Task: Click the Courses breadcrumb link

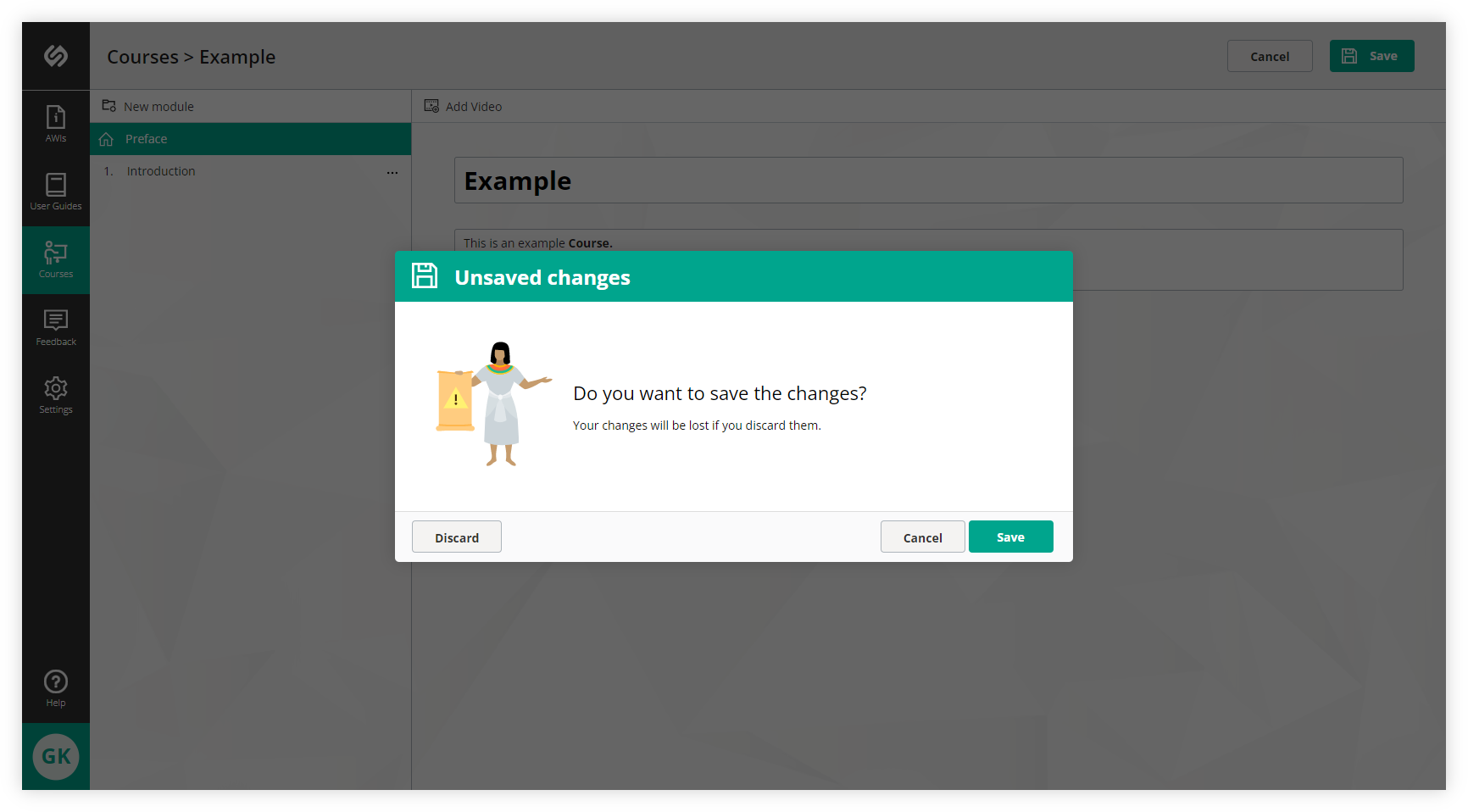Action: pyautogui.click(x=142, y=57)
